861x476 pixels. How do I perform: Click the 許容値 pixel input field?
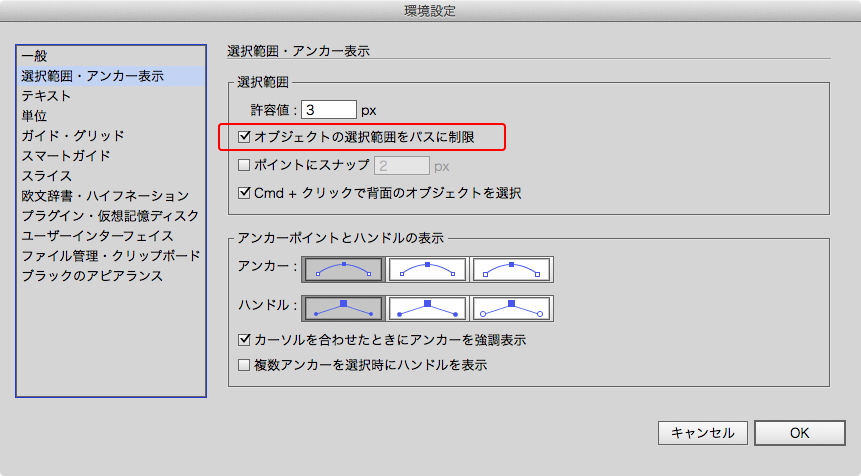coord(328,109)
